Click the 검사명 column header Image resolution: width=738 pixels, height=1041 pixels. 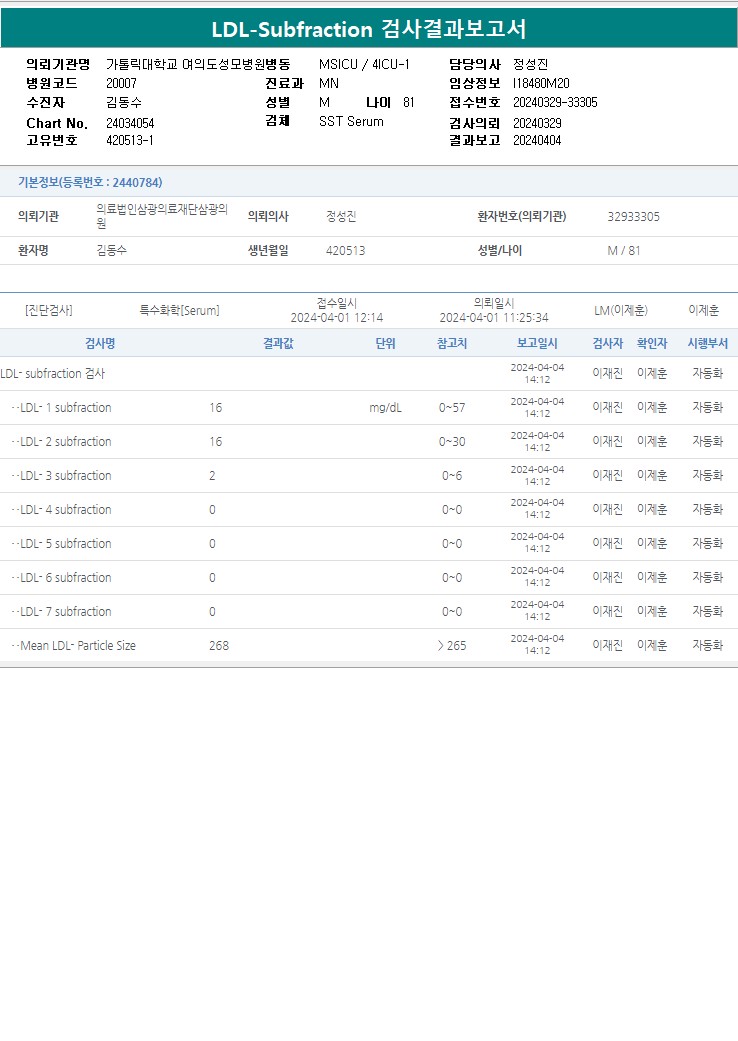[100, 343]
